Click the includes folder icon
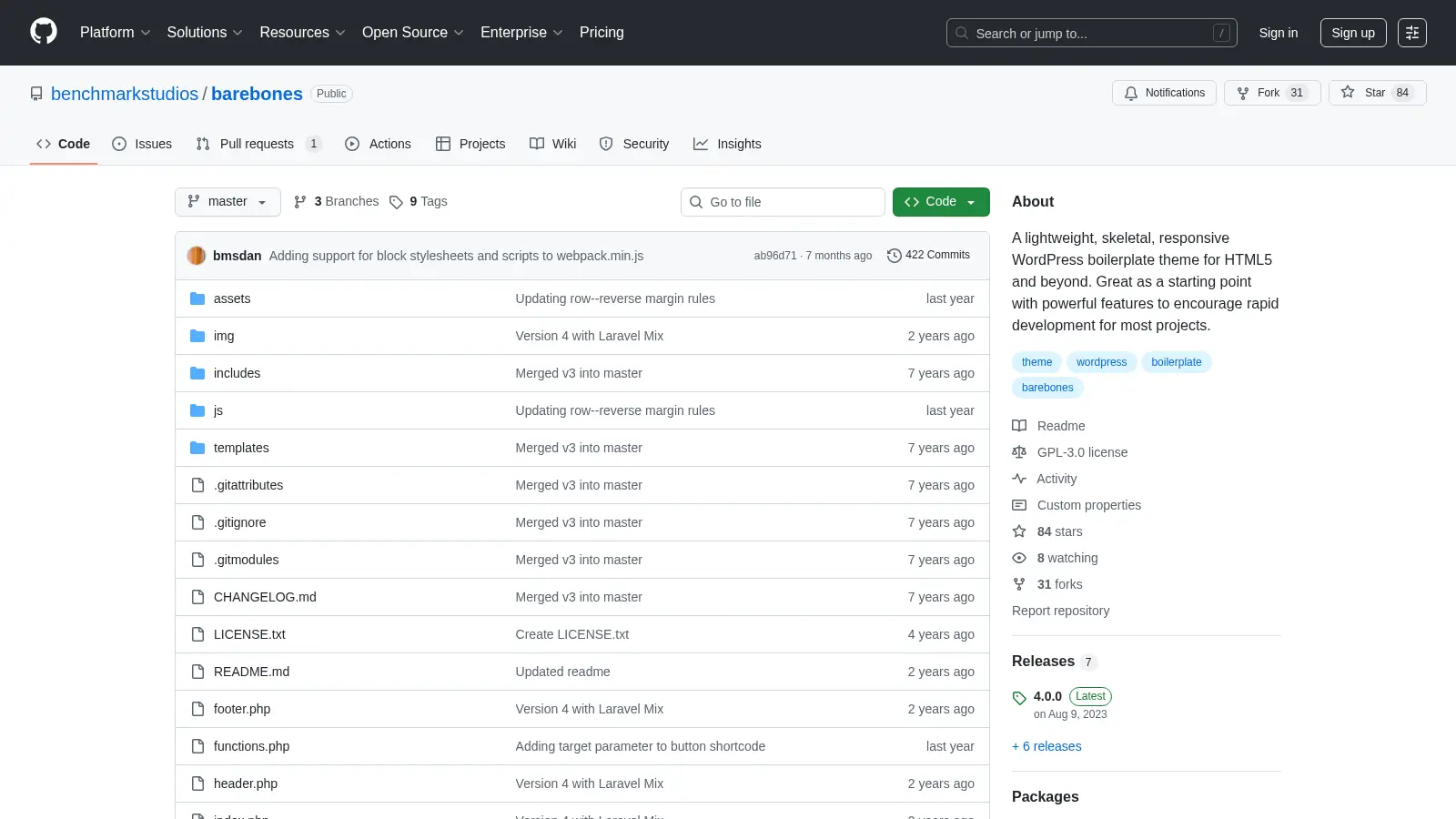 [x=197, y=373]
